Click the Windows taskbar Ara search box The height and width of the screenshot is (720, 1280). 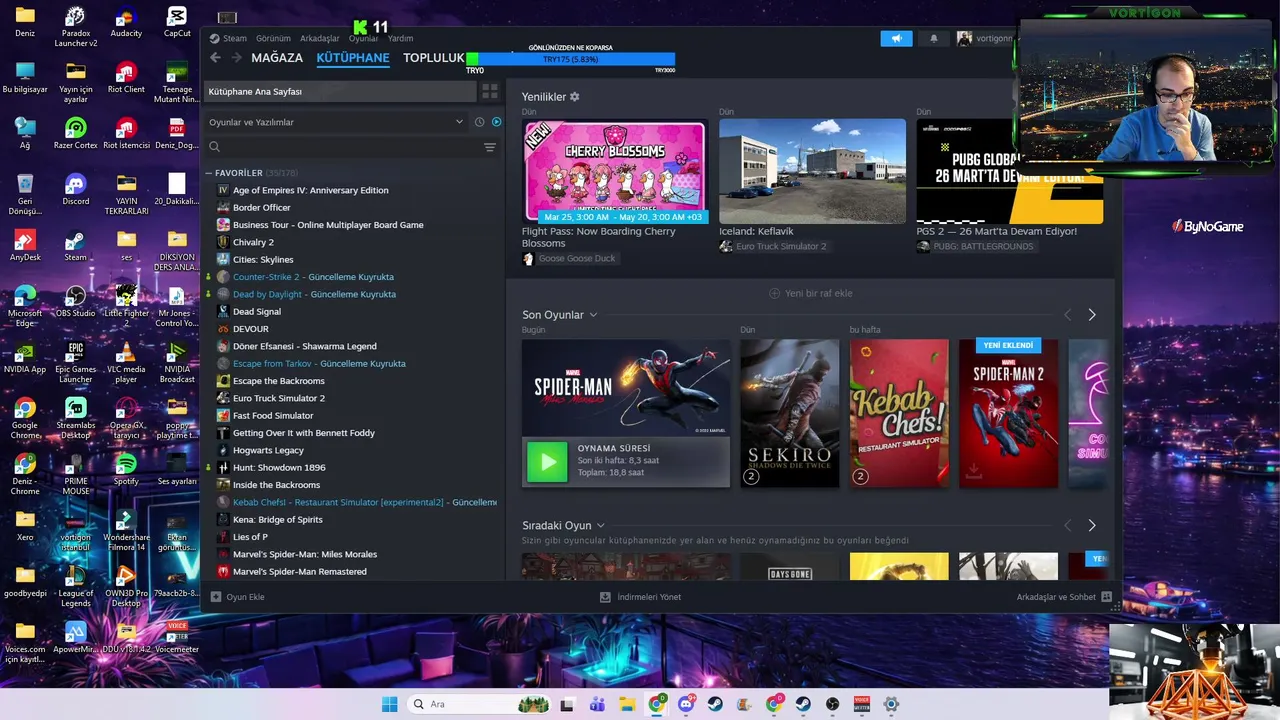(x=478, y=704)
